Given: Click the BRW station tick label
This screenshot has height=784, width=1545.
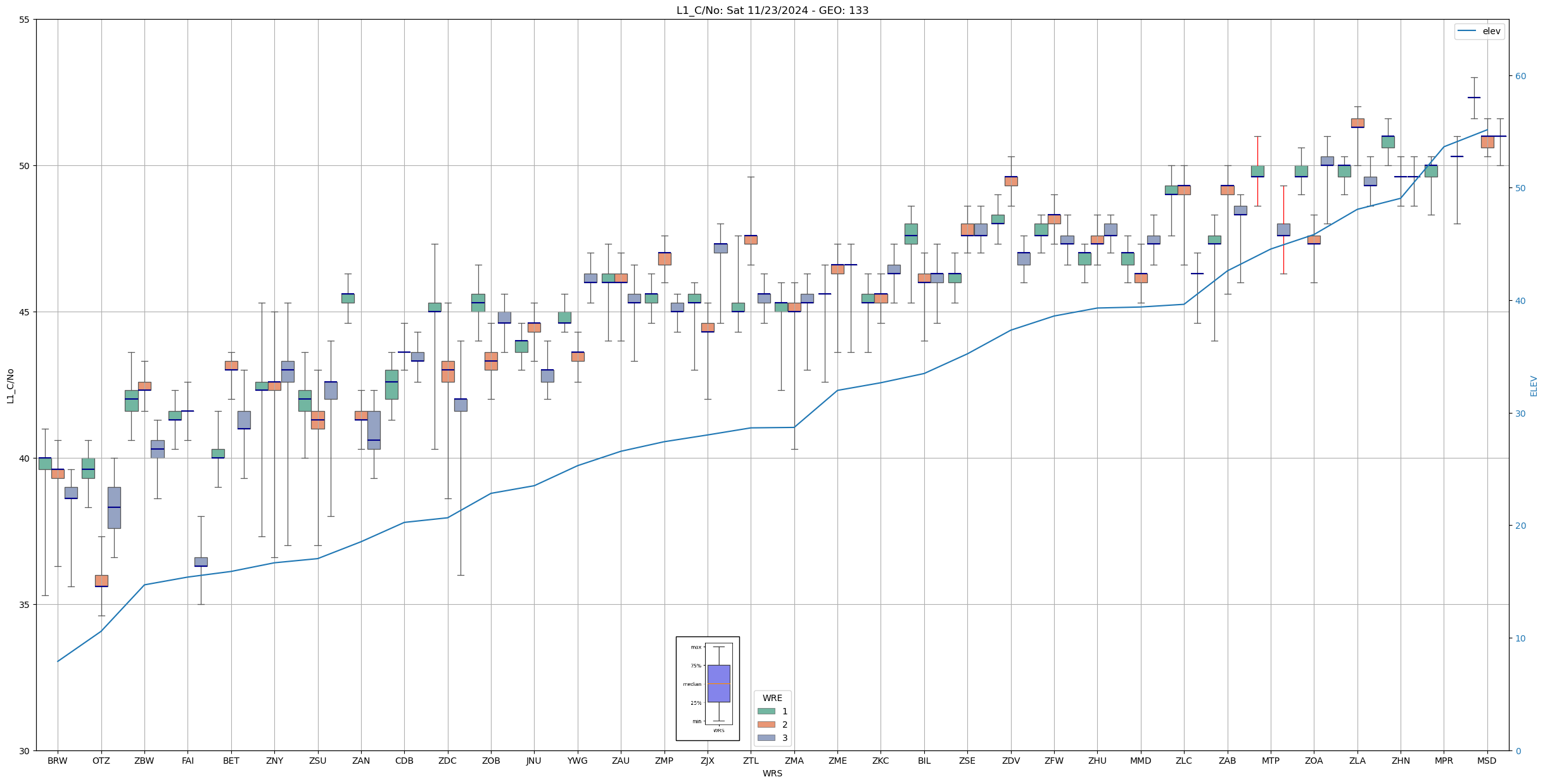Looking at the screenshot, I should point(58,761).
